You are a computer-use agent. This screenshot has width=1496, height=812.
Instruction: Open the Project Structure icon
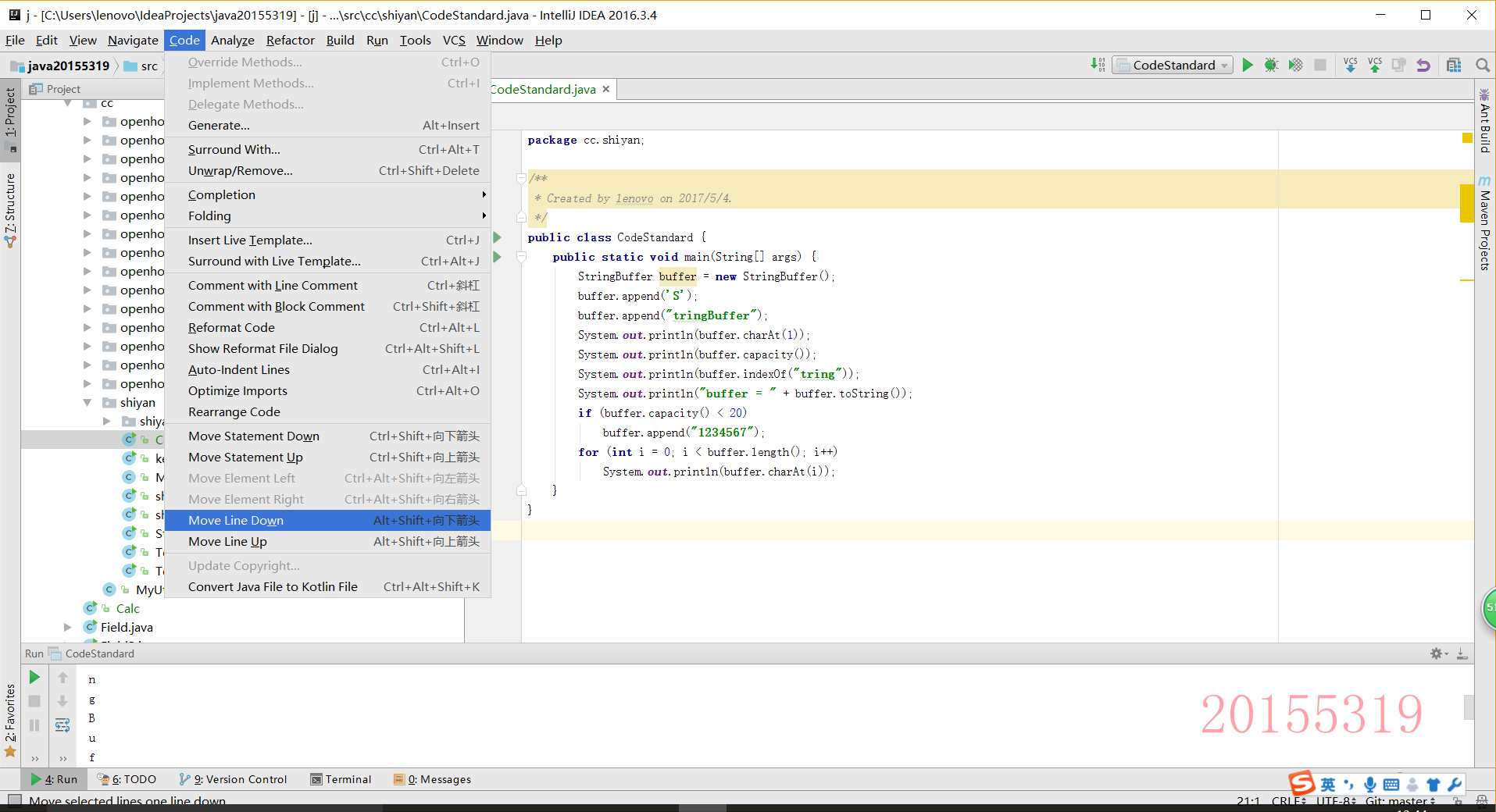[1454, 65]
